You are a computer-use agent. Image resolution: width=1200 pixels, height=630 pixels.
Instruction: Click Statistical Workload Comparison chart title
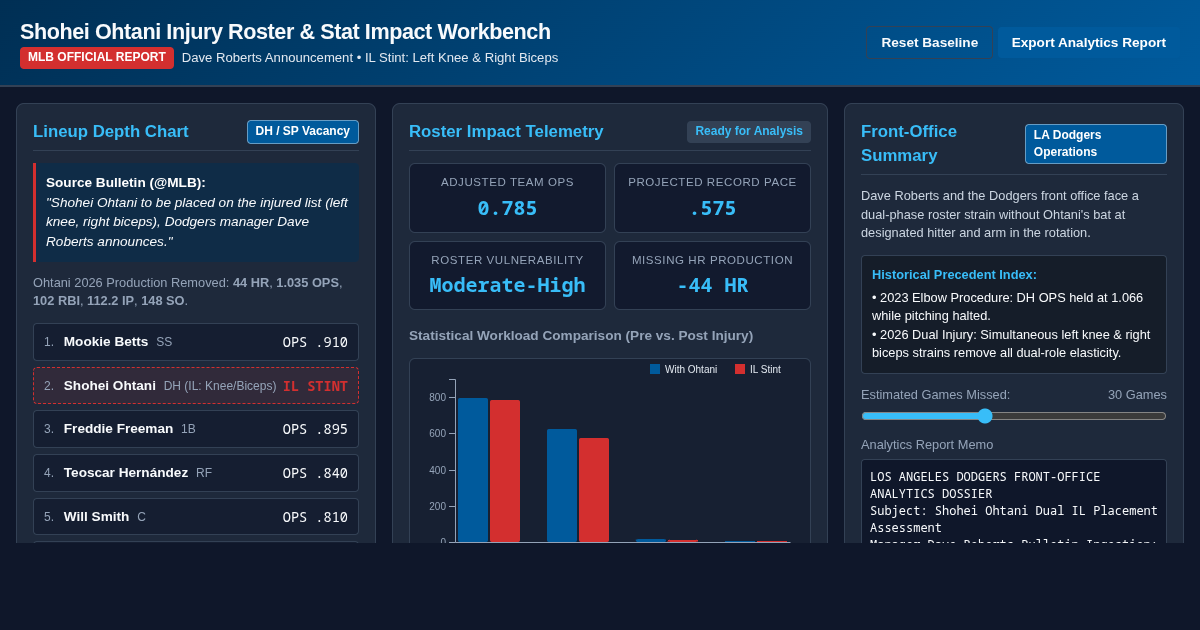[x=581, y=336]
